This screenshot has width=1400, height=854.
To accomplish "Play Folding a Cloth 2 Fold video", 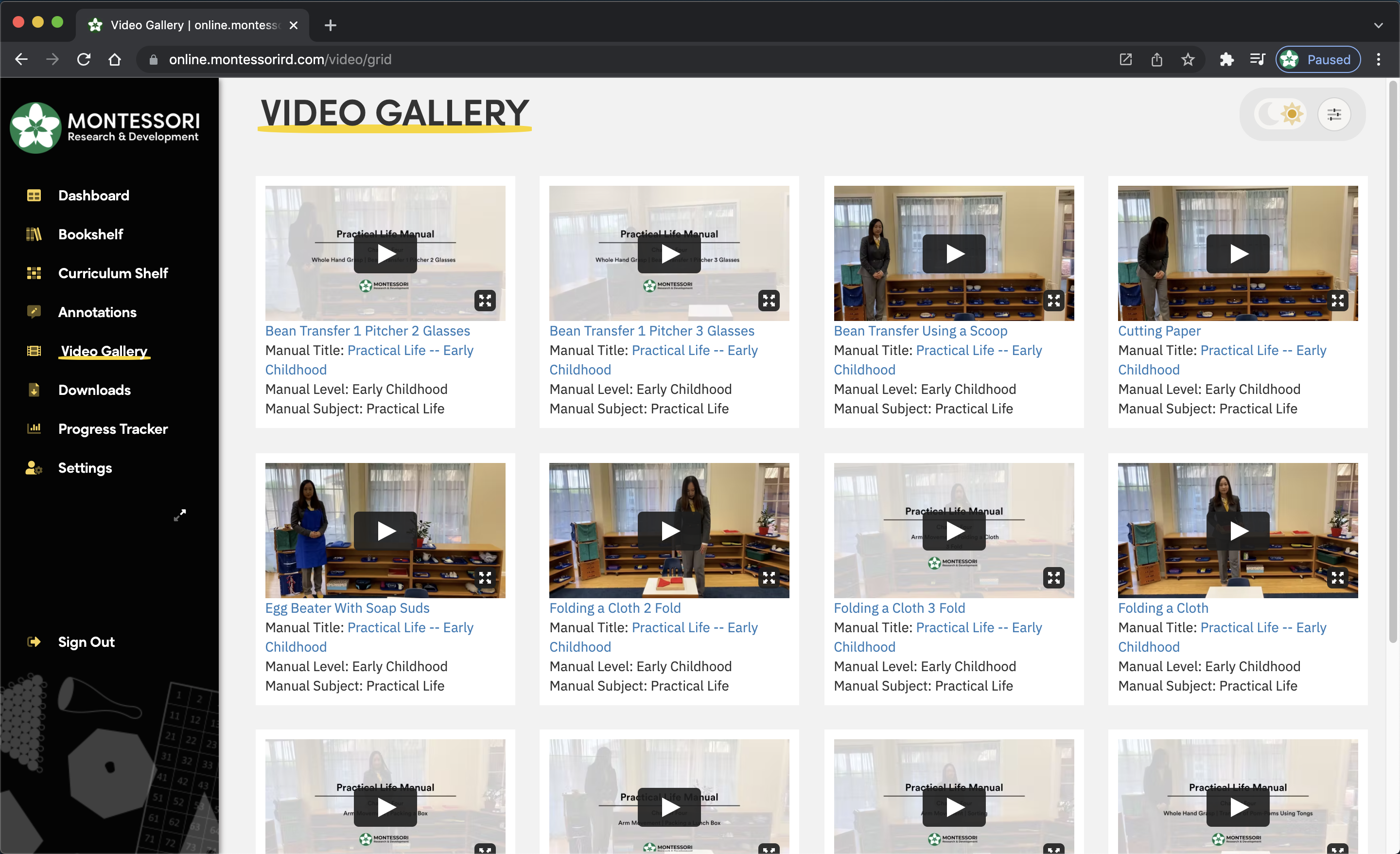I will (x=669, y=531).
